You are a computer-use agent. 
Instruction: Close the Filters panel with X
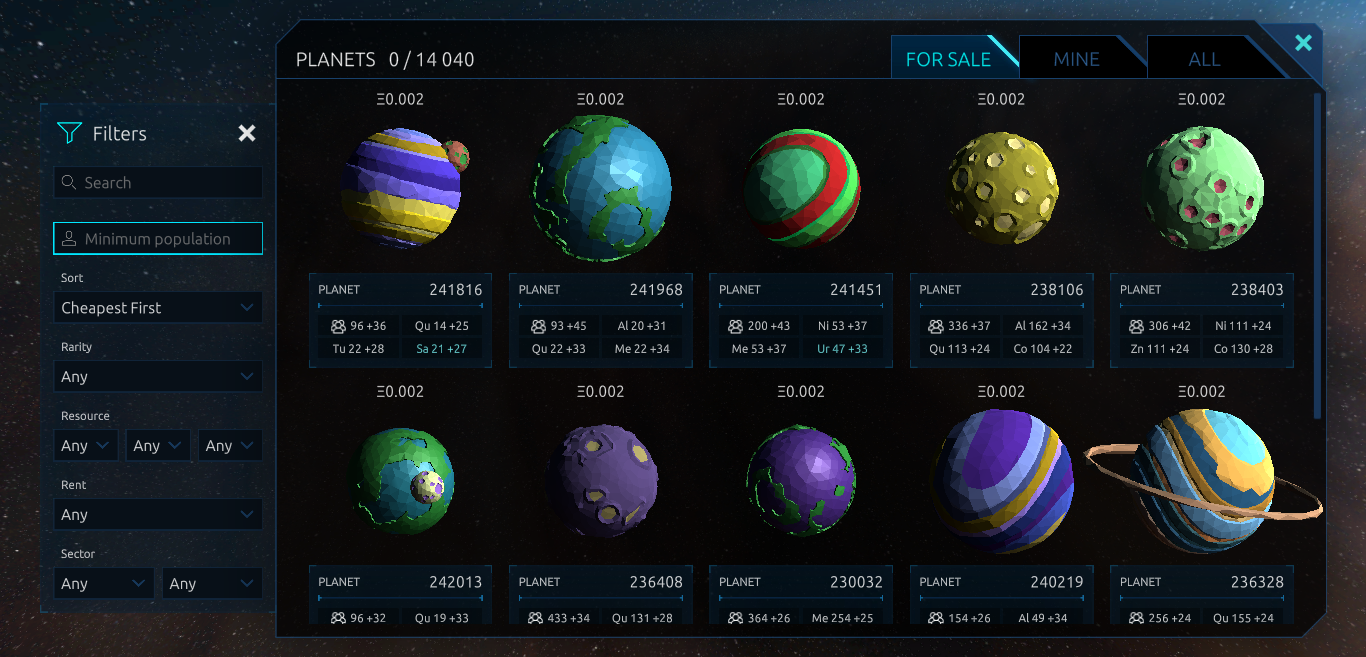[247, 133]
